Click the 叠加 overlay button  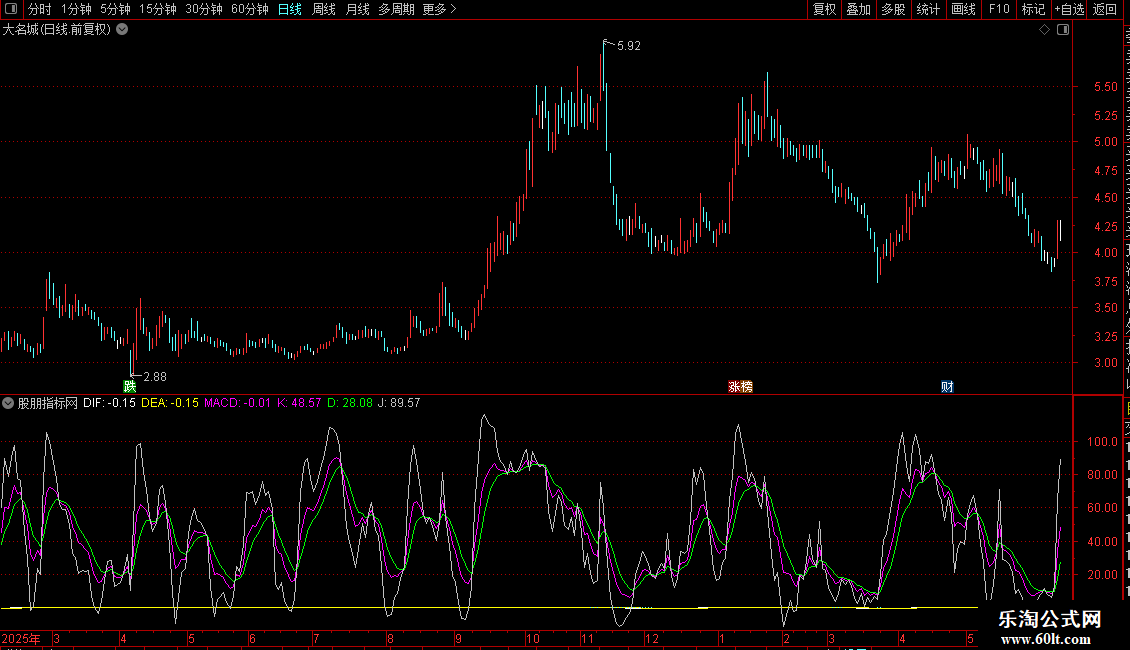[x=859, y=9]
